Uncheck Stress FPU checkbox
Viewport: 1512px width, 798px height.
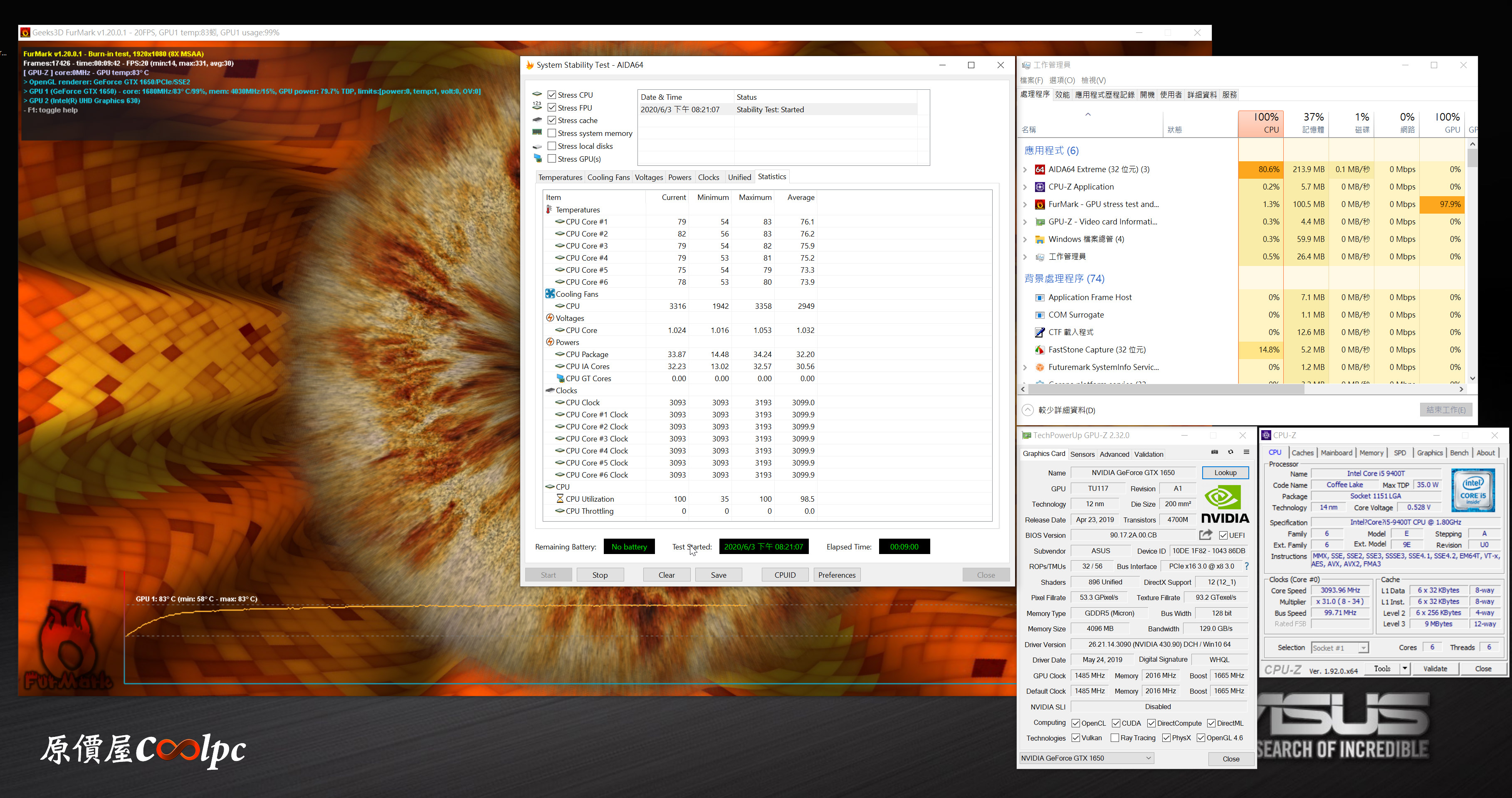coord(552,107)
